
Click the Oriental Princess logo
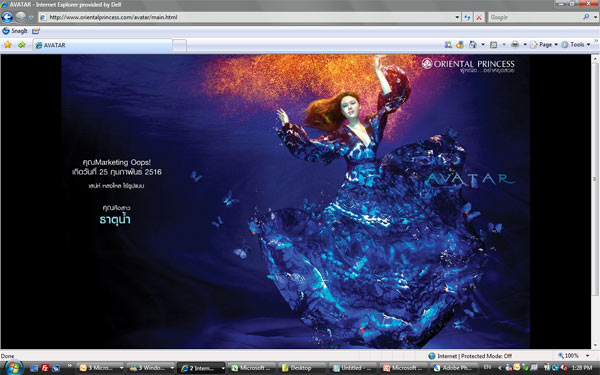tap(468, 65)
